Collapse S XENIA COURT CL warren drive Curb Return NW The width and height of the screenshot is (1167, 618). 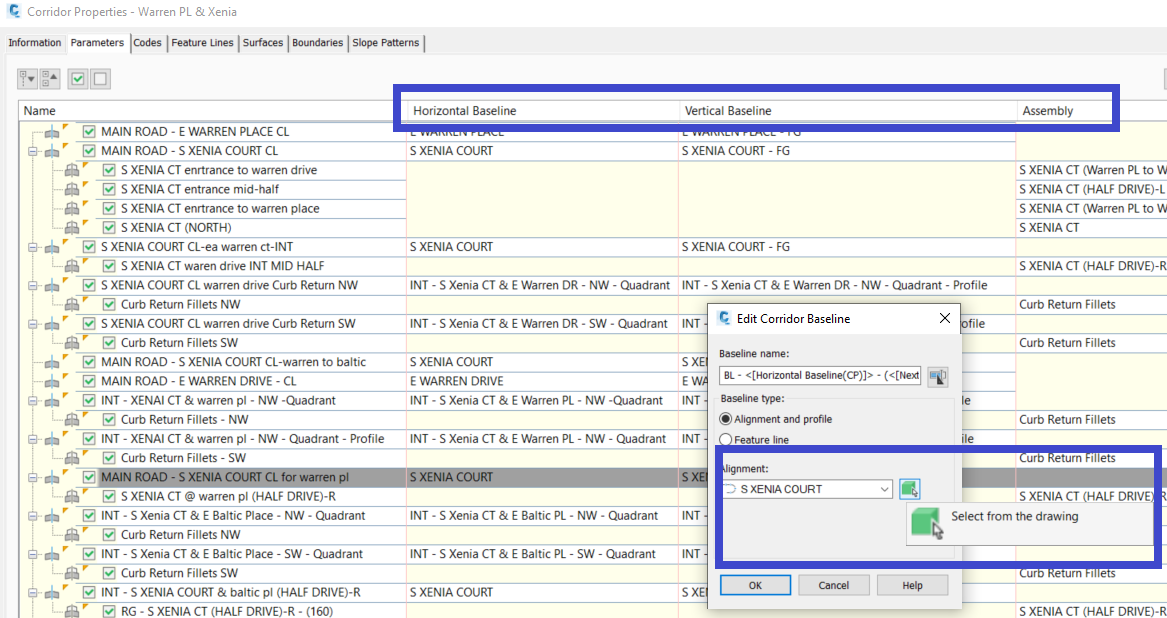pos(32,285)
